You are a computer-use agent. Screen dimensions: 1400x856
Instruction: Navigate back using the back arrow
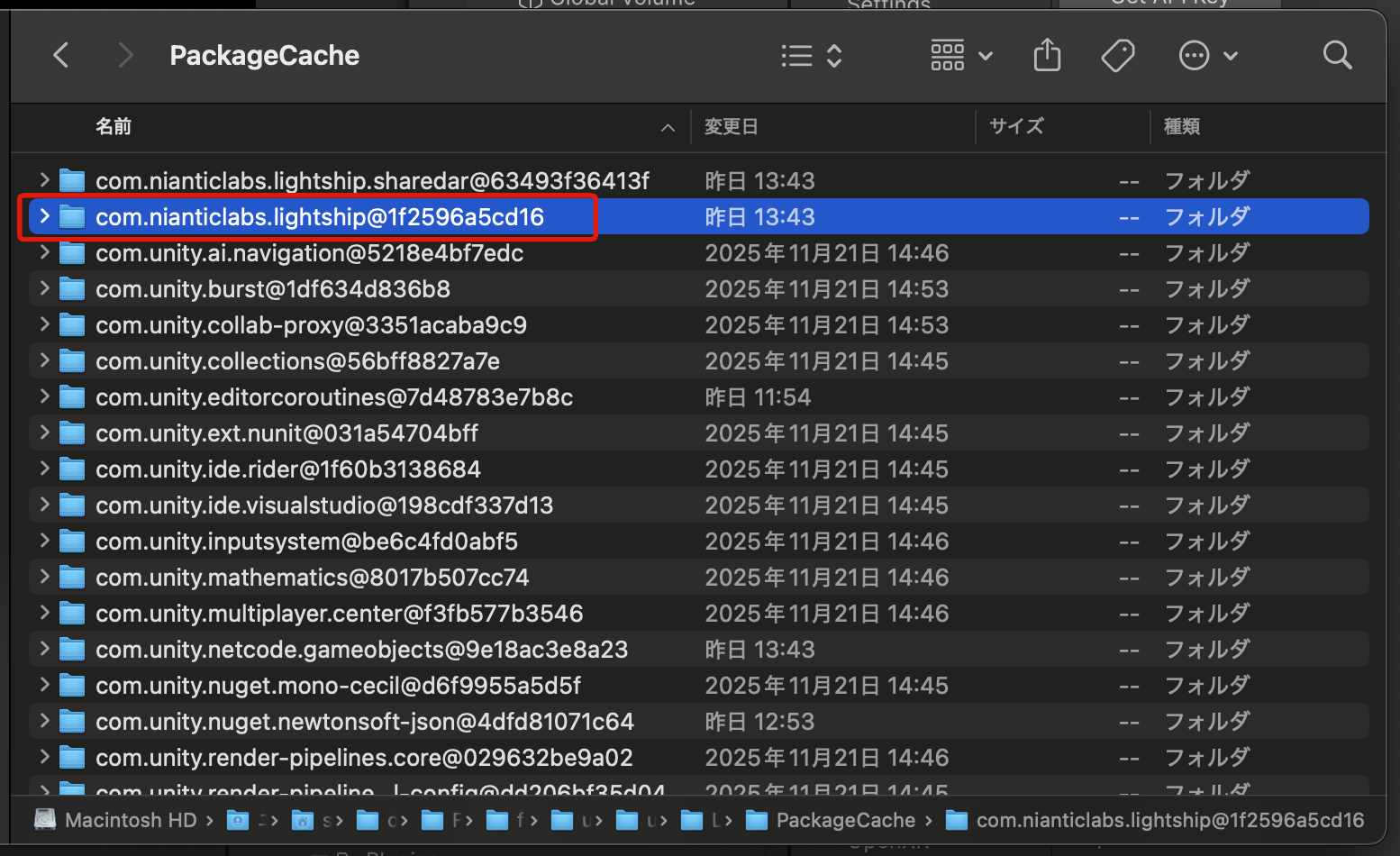60,55
